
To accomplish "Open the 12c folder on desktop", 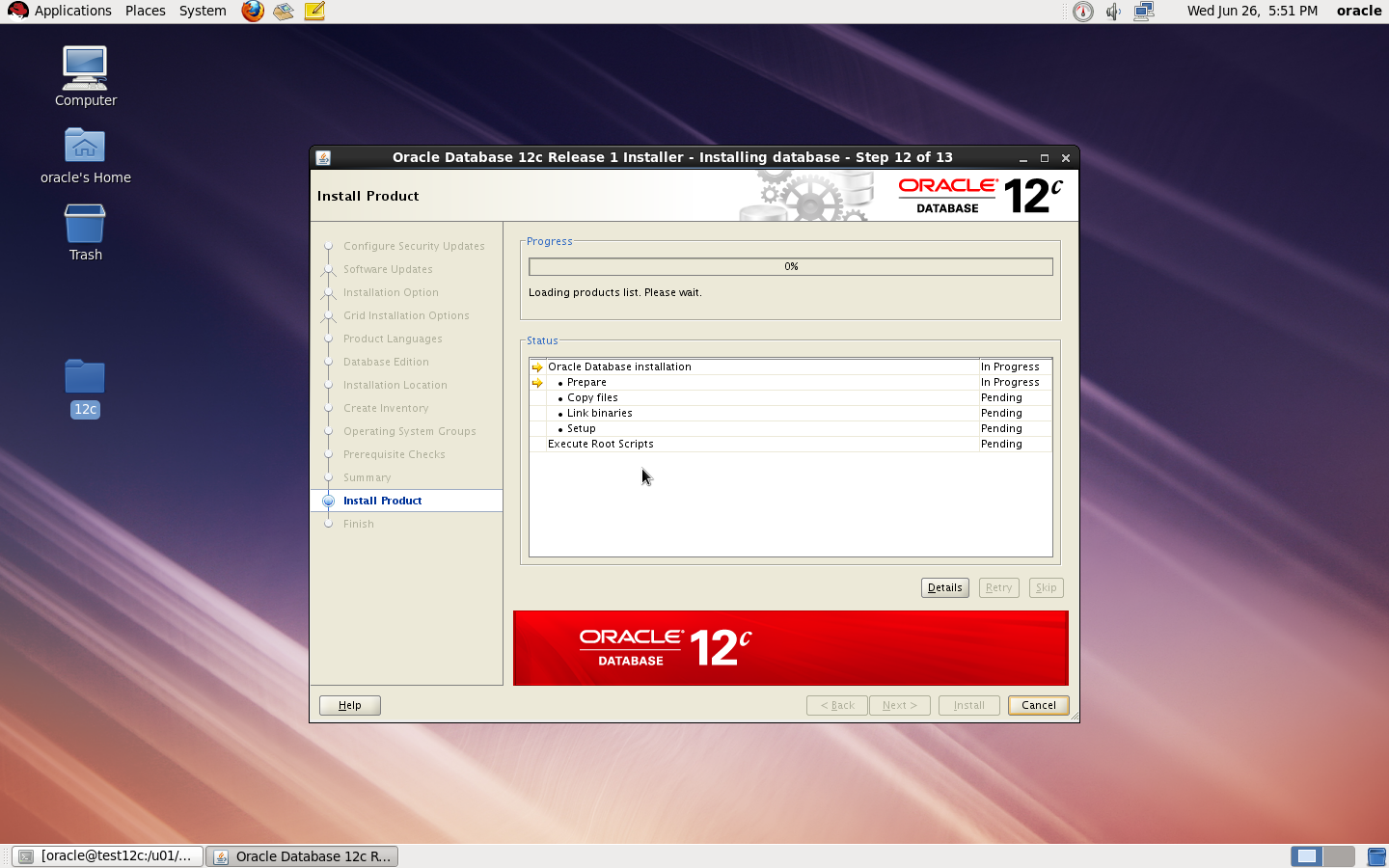I will click(85, 388).
